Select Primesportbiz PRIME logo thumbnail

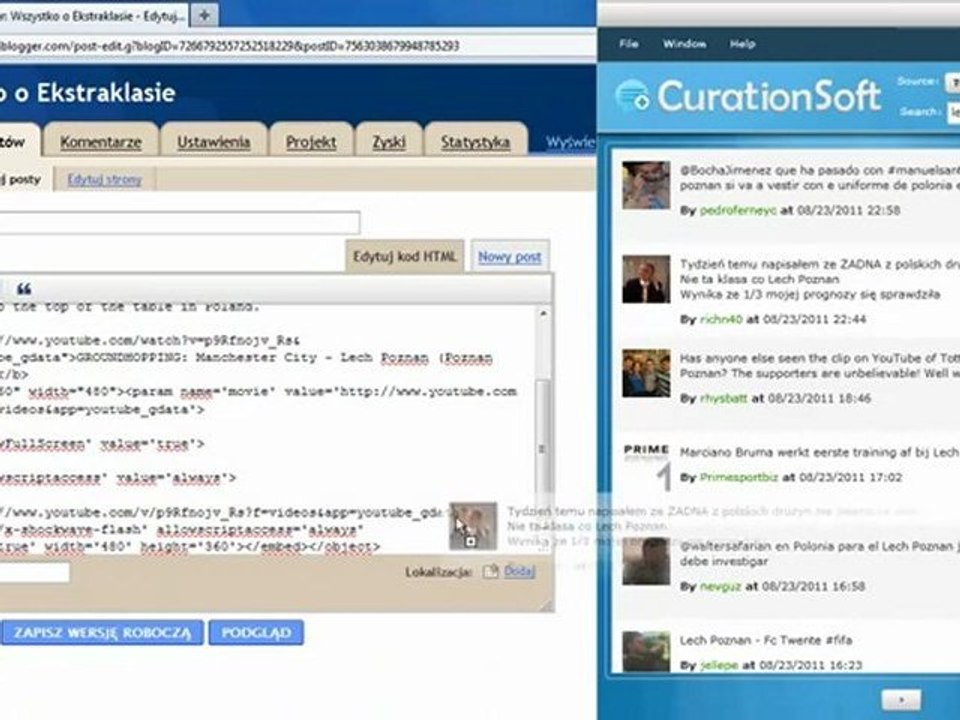click(646, 467)
